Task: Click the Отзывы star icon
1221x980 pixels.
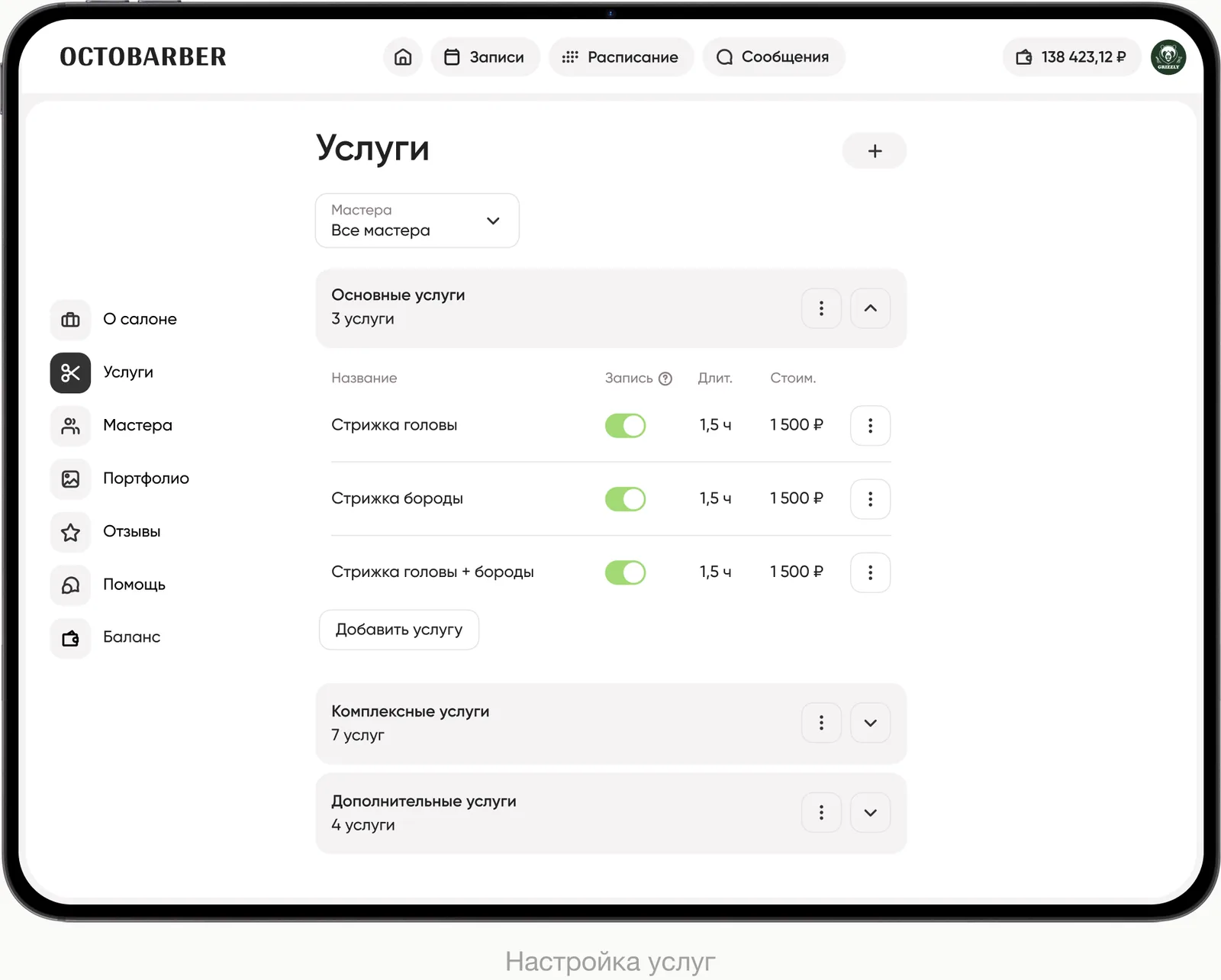Action: [70, 532]
